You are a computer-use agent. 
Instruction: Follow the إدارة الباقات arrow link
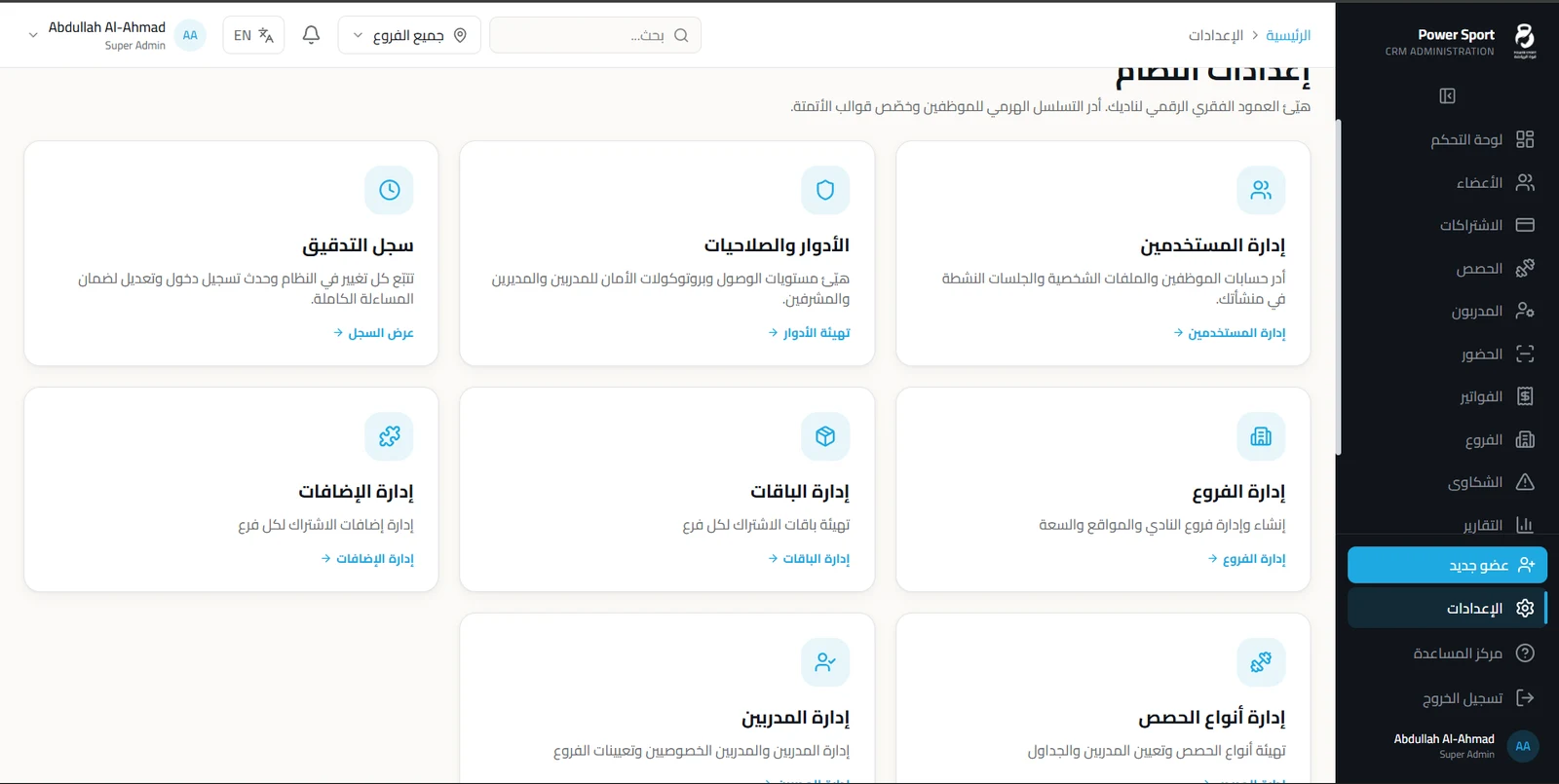[809, 559]
